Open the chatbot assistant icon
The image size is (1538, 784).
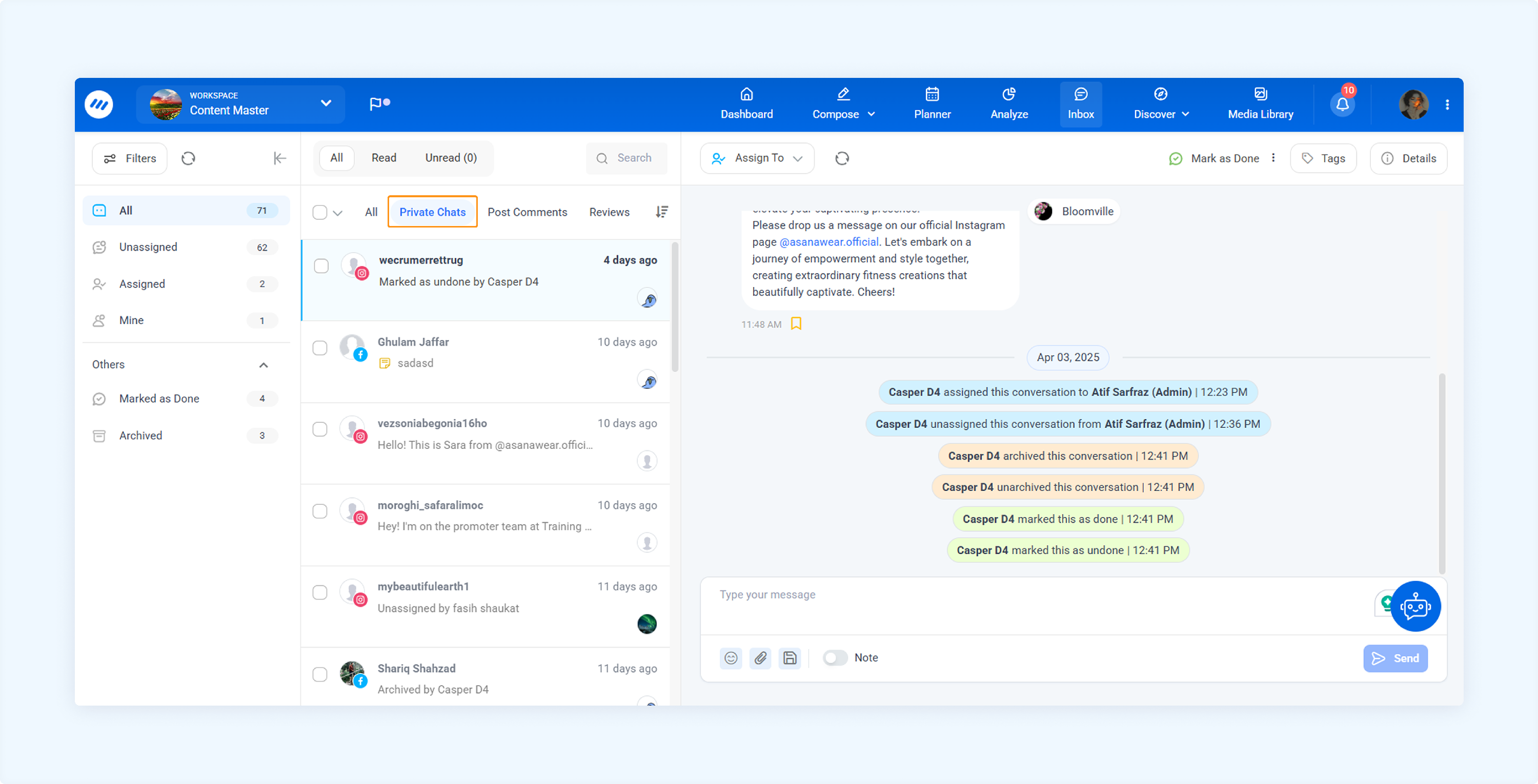pyautogui.click(x=1415, y=607)
